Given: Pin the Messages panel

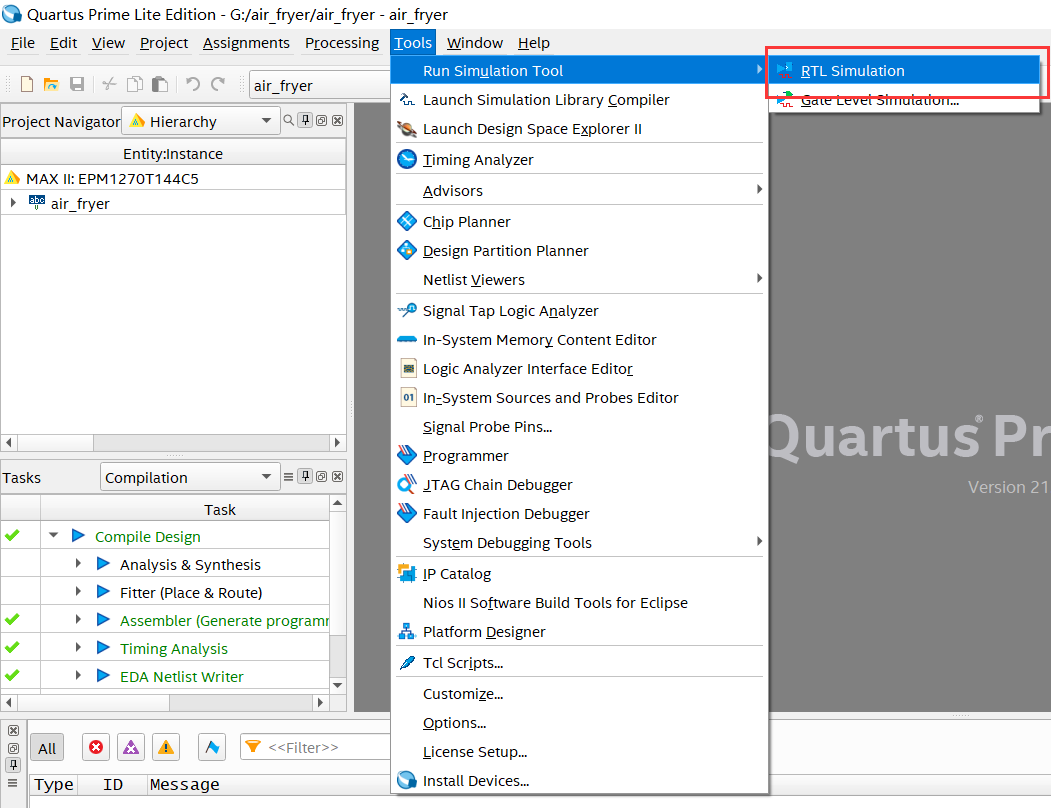Looking at the screenshot, I should (13, 765).
